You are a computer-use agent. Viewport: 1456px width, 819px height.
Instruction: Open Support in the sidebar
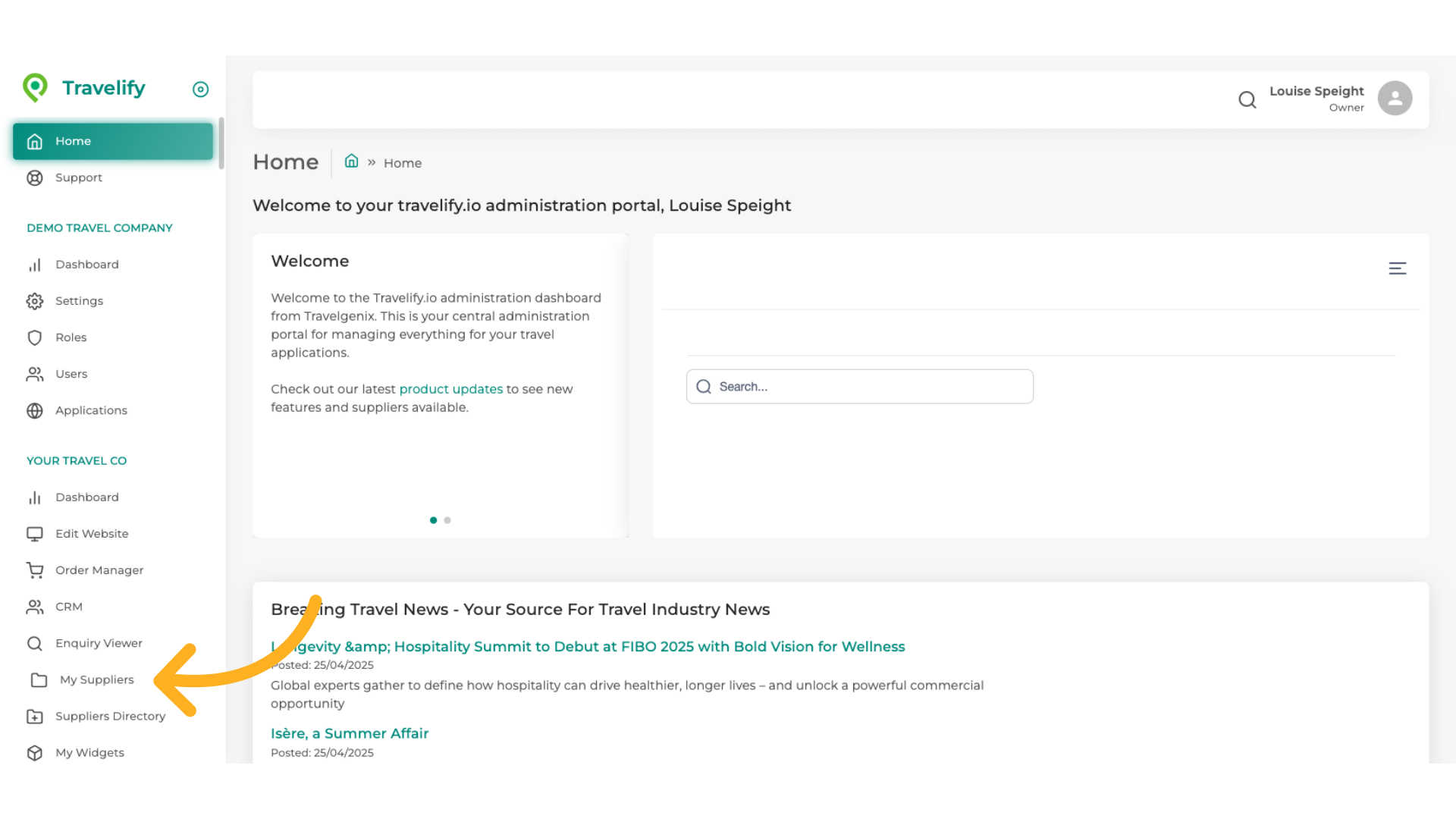pos(78,177)
